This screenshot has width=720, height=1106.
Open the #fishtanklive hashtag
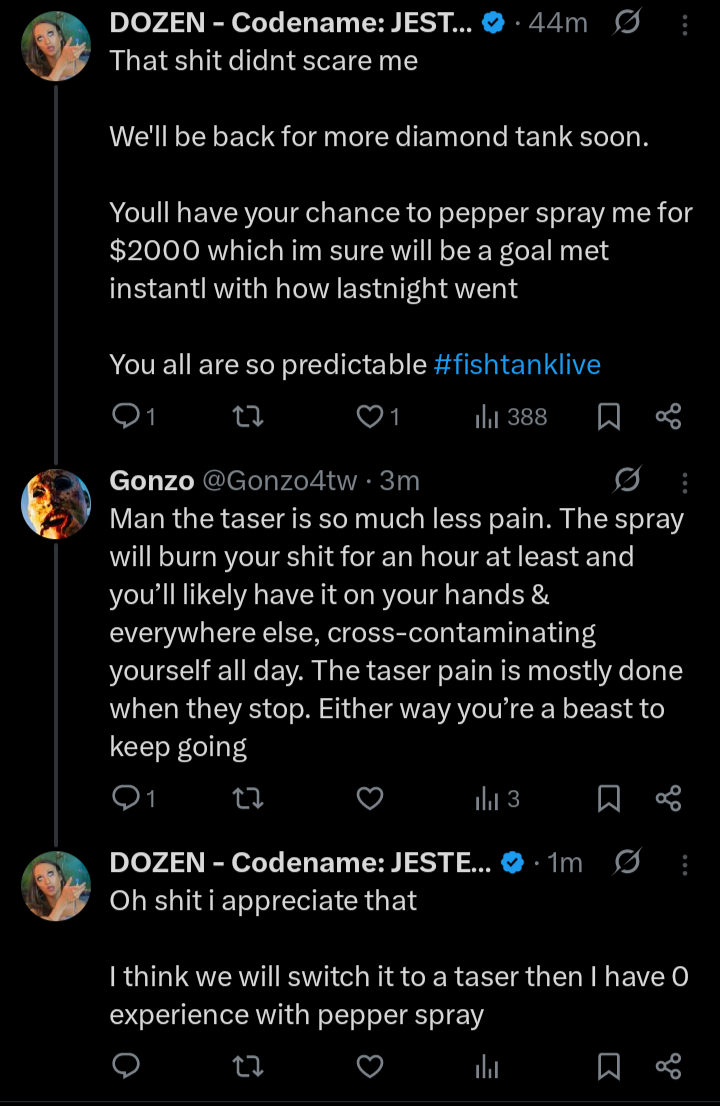point(517,365)
